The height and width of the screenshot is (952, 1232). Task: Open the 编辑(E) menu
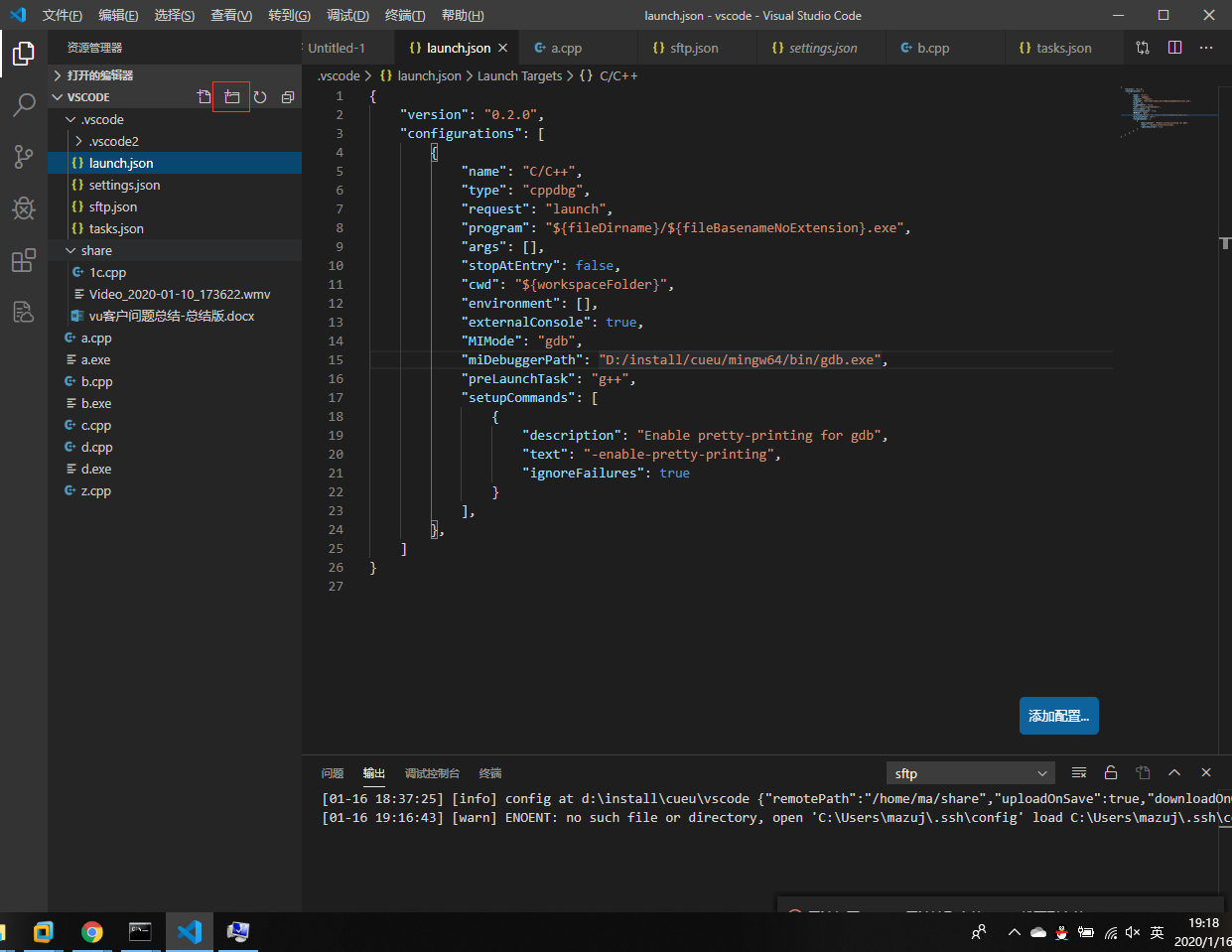[x=118, y=15]
